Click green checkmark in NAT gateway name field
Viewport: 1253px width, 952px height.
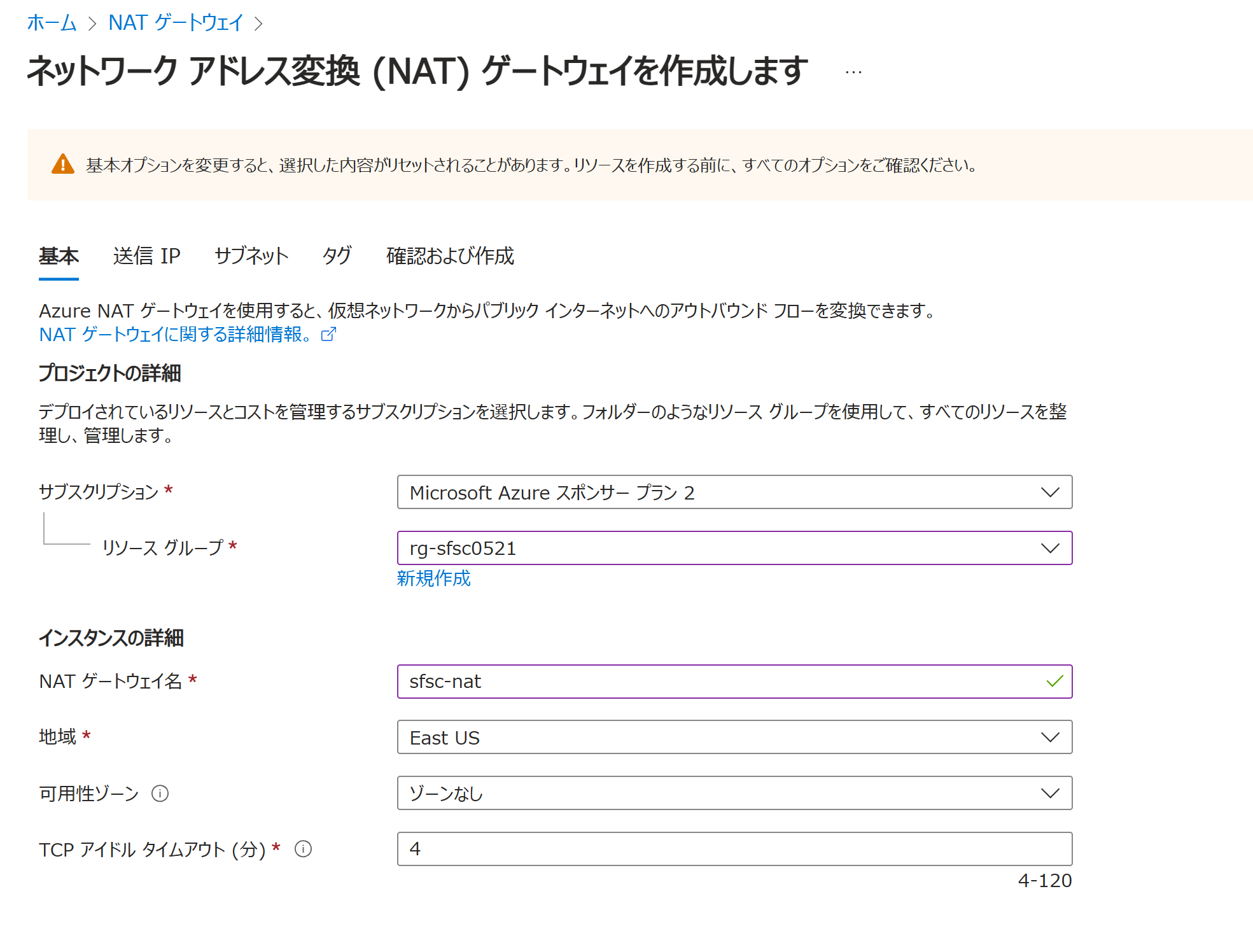(1054, 682)
